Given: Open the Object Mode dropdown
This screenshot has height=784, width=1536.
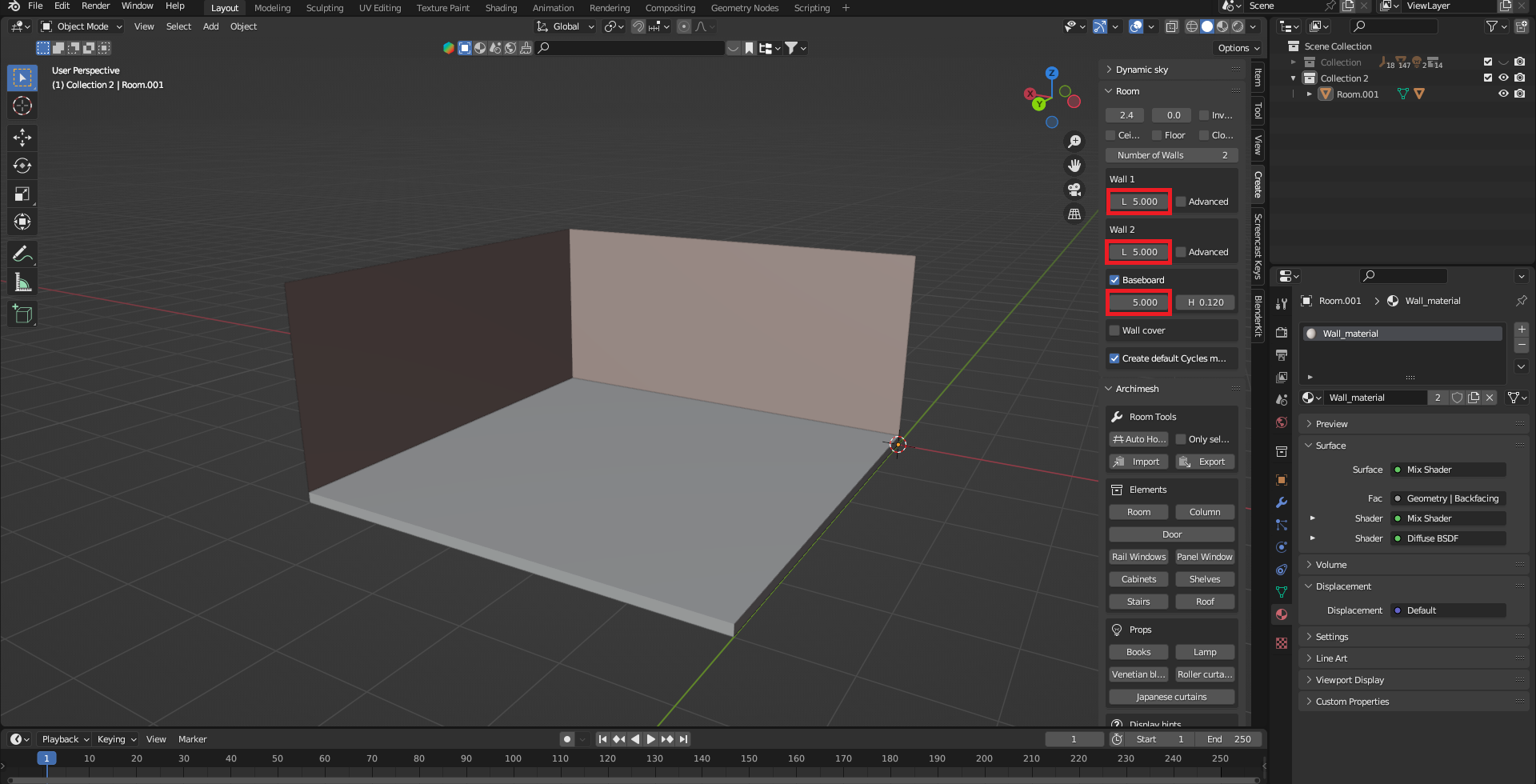Looking at the screenshot, I should pos(82,26).
